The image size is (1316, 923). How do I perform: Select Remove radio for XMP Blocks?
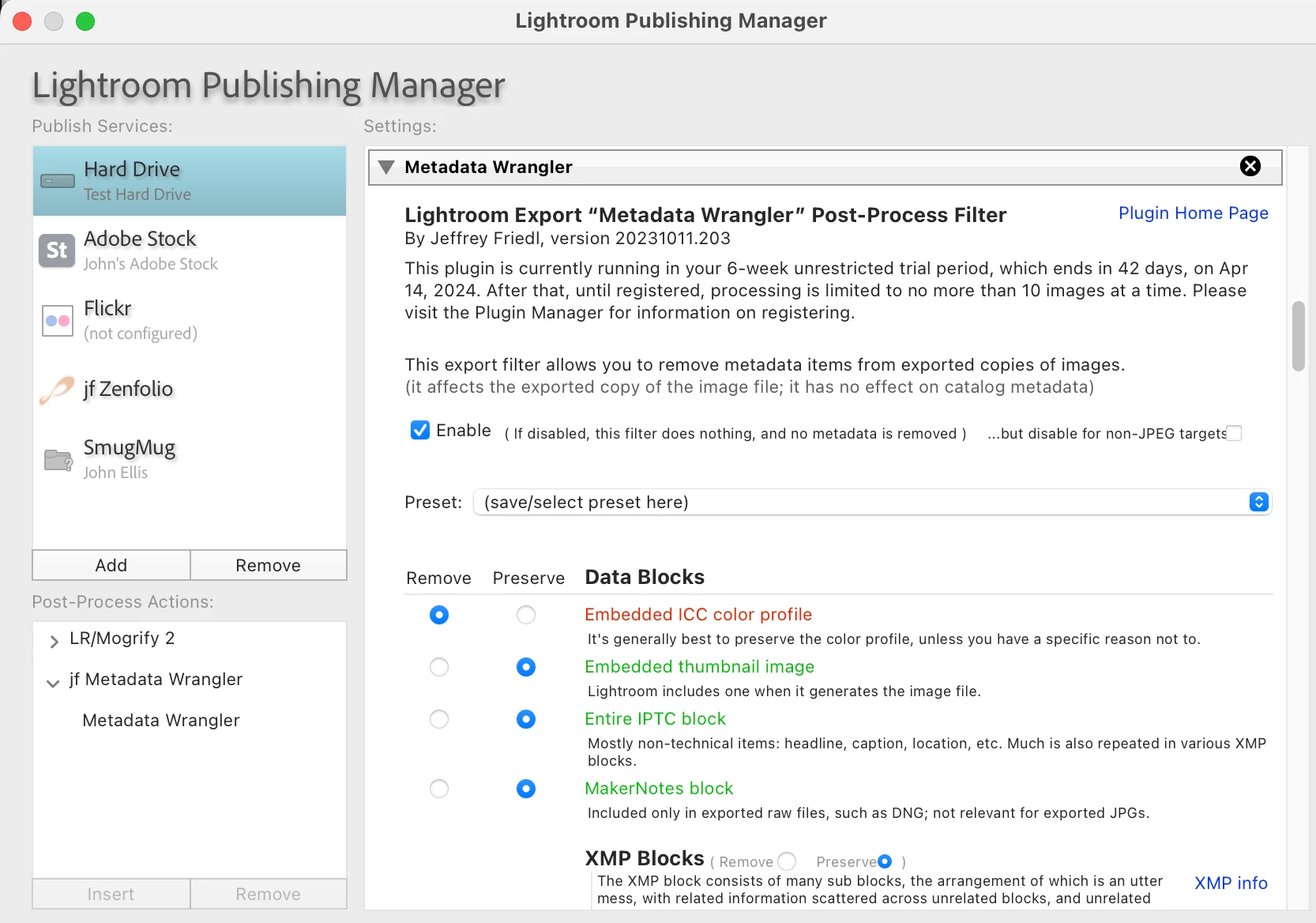click(x=787, y=861)
